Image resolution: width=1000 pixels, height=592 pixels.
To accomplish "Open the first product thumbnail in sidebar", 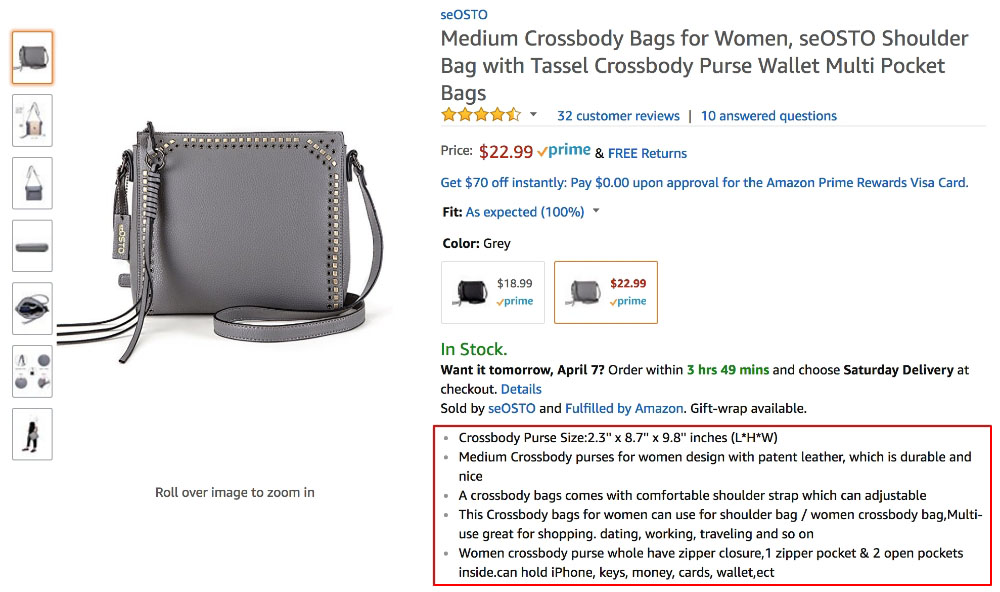I will pyautogui.click(x=31, y=57).
